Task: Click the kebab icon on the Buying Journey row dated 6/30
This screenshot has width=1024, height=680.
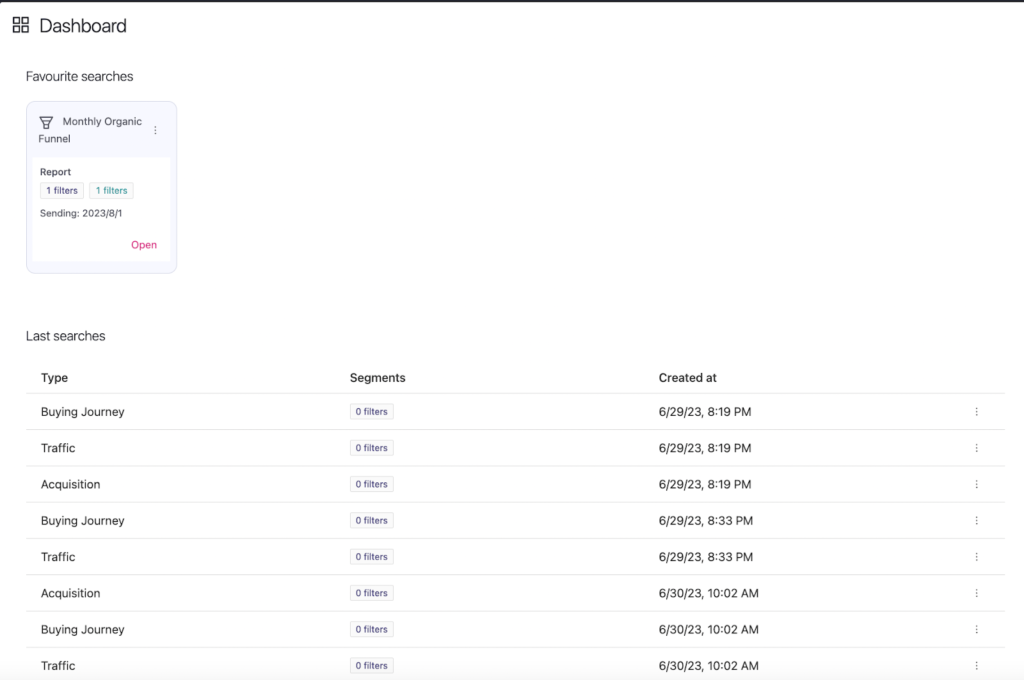Action: click(977, 629)
